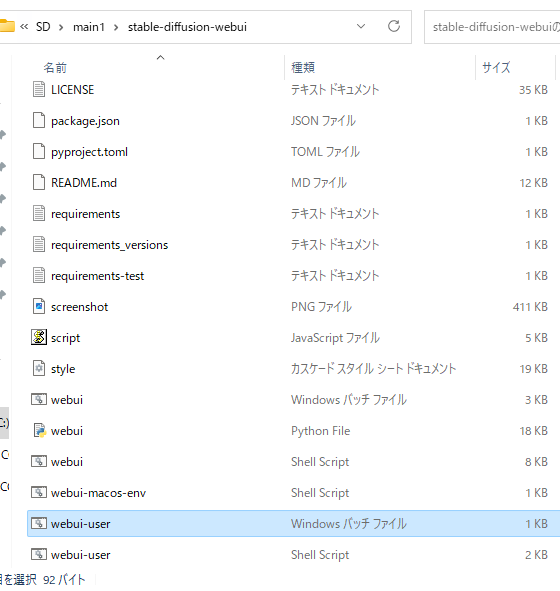Expand the SD breadcrumb arrow
The image size is (560, 591).
pos(61,28)
